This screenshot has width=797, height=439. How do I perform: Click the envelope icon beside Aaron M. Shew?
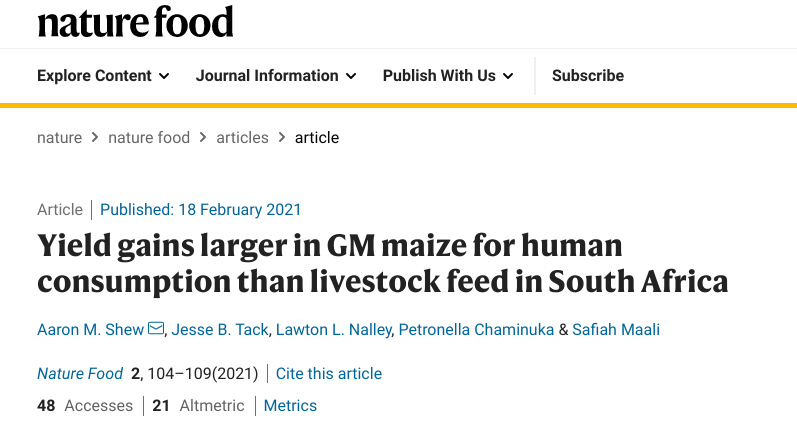[x=156, y=329]
